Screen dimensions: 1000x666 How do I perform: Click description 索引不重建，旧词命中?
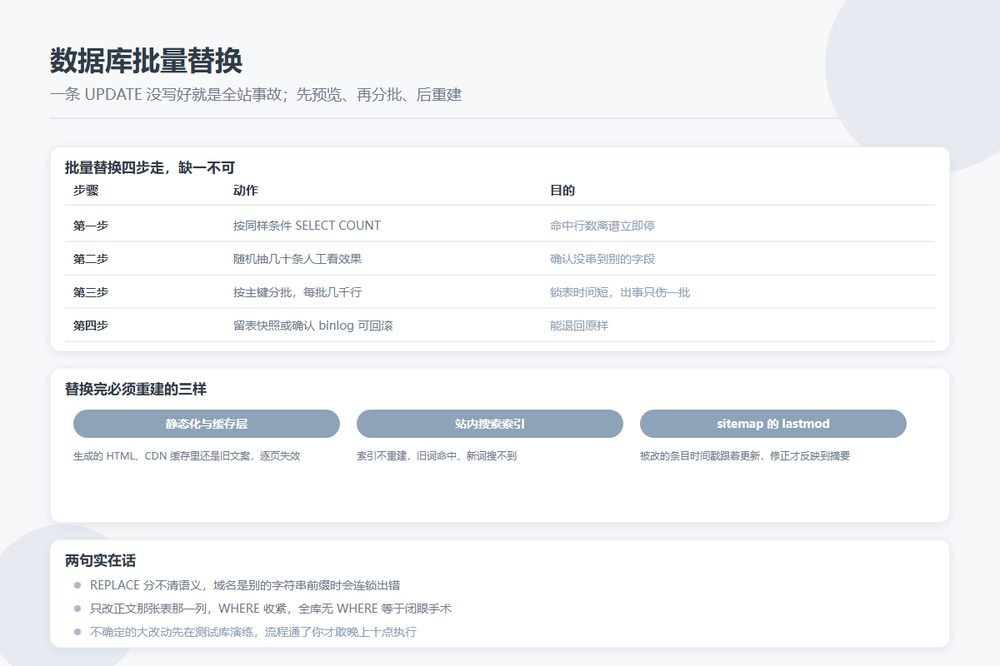(x=436, y=455)
